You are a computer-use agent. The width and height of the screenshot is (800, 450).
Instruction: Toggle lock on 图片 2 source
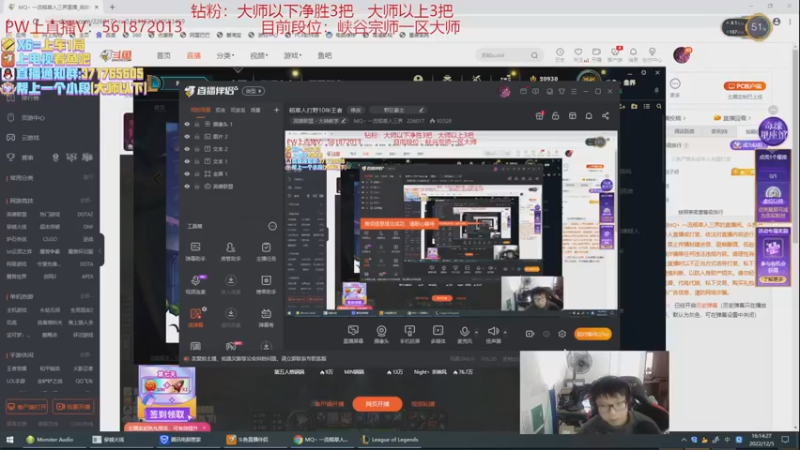[197, 136]
